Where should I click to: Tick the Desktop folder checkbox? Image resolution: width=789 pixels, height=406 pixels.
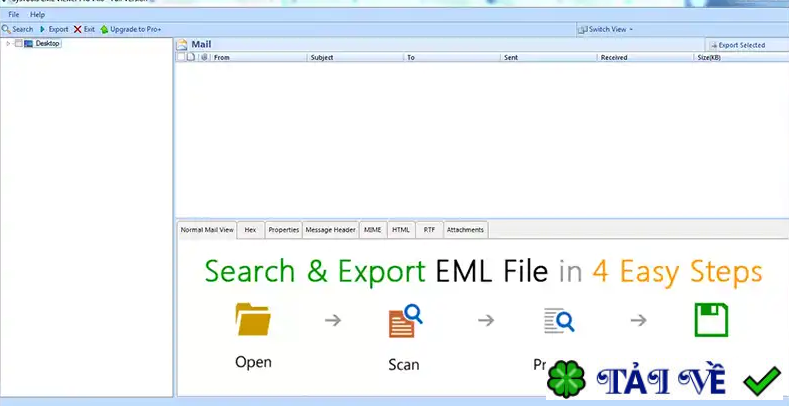tap(19, 44)
